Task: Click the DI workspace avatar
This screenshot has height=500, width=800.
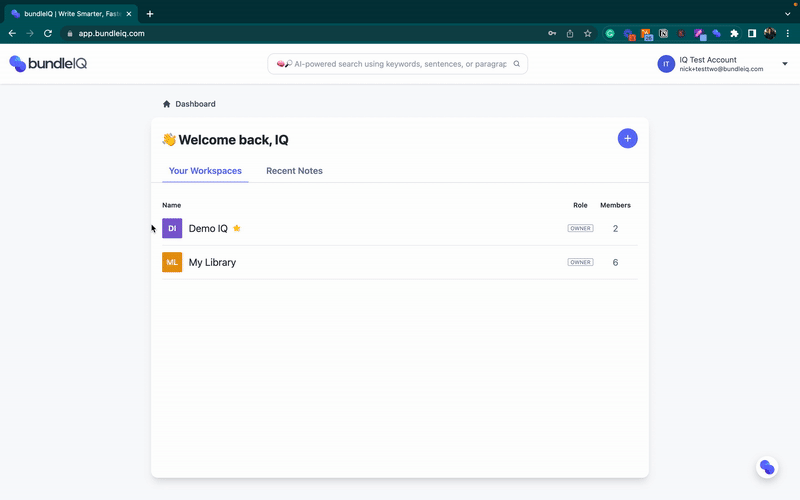Action: (x=172, y=228)
